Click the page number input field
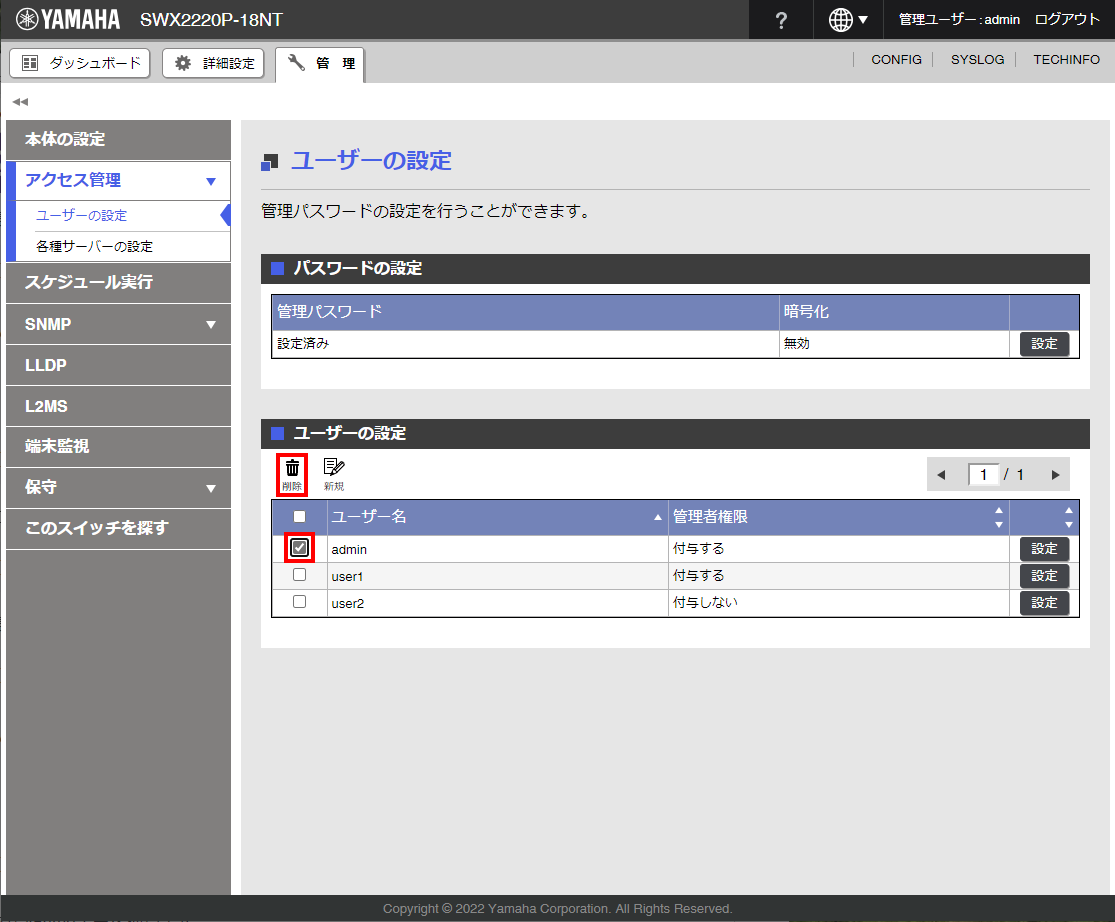 pyautogui.click(x=984, y=475)
